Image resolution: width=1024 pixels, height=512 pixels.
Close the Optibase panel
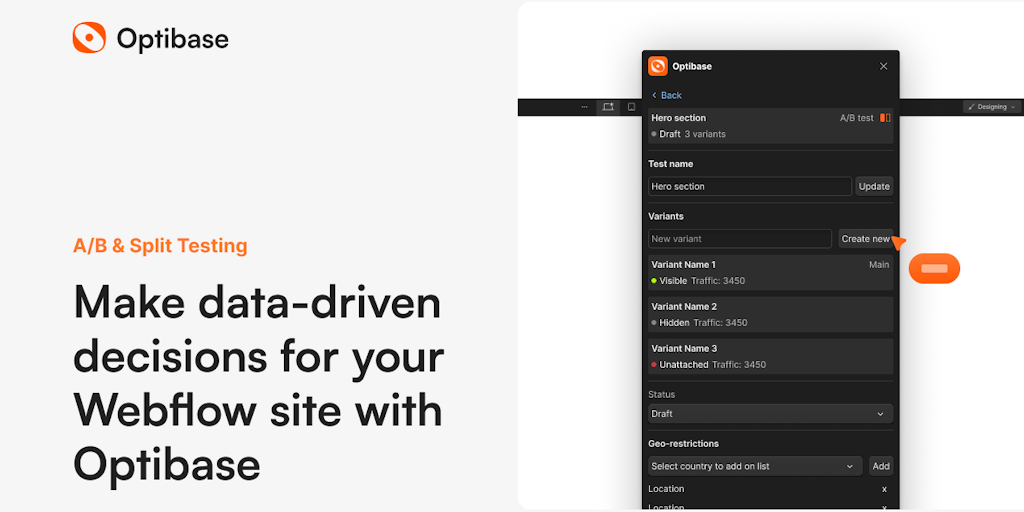pos(884,66)
